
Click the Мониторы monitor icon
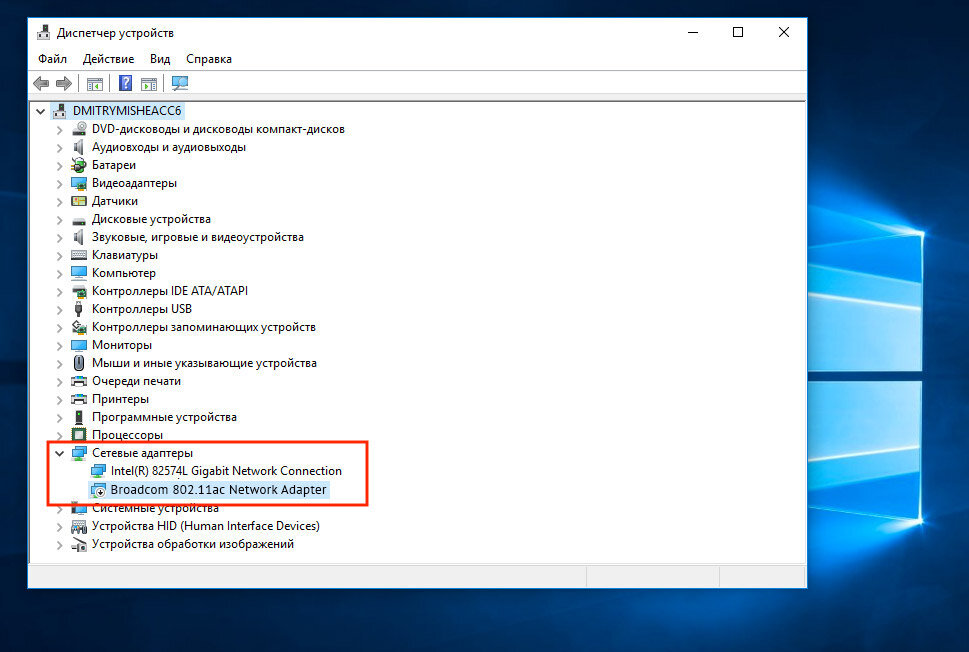click(x=78, y=345)
